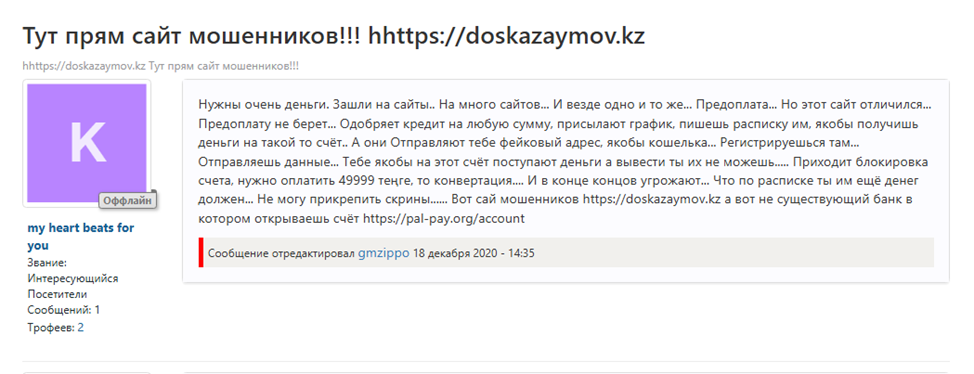Click the edit date 18 декабря 2020 - 14:35
This screenshot has height=374, width=974.
coord(473,253)
